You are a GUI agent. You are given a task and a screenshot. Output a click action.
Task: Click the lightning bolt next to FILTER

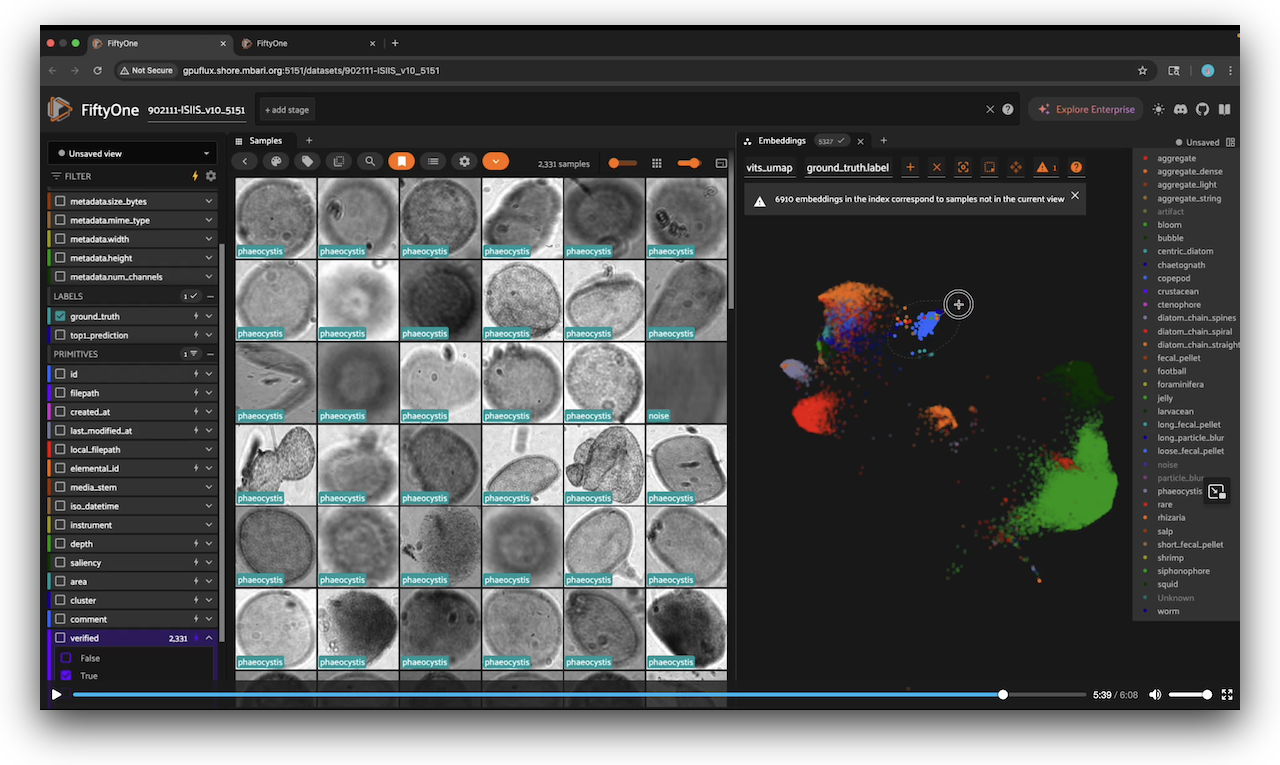[x=195, y=176]
